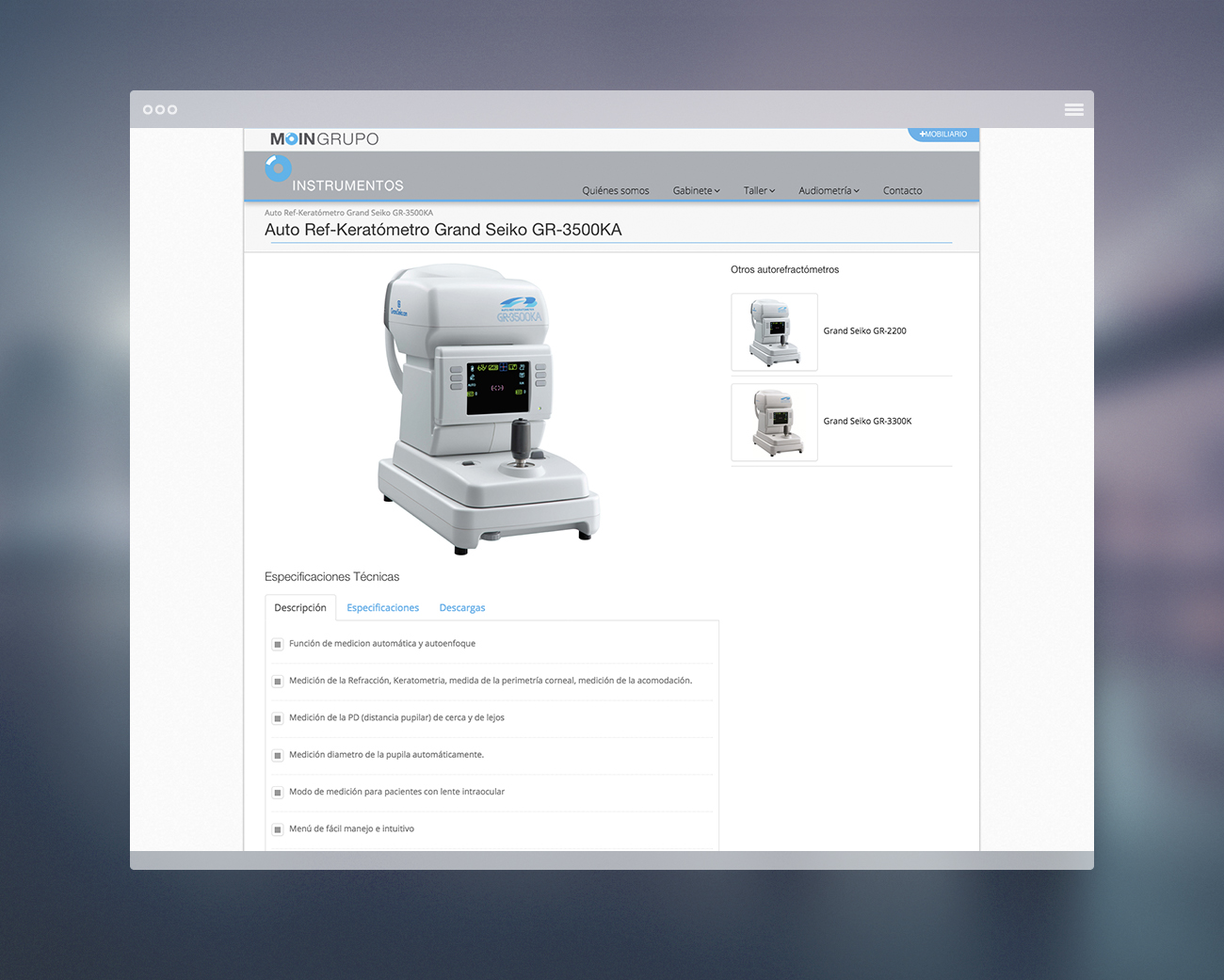Expand the Audiometría dropdown menu

pyautogui.click(x=829, y=190)
